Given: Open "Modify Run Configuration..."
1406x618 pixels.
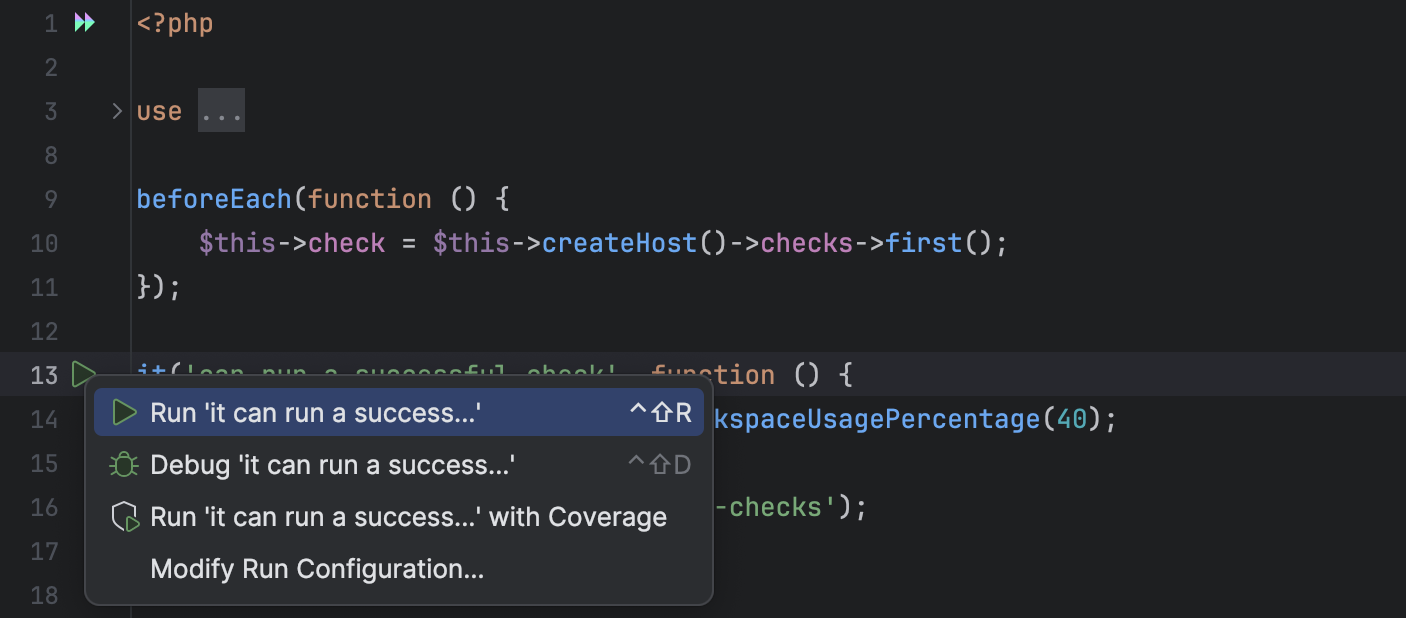Looking at the screenshot, I should [316, 568].
